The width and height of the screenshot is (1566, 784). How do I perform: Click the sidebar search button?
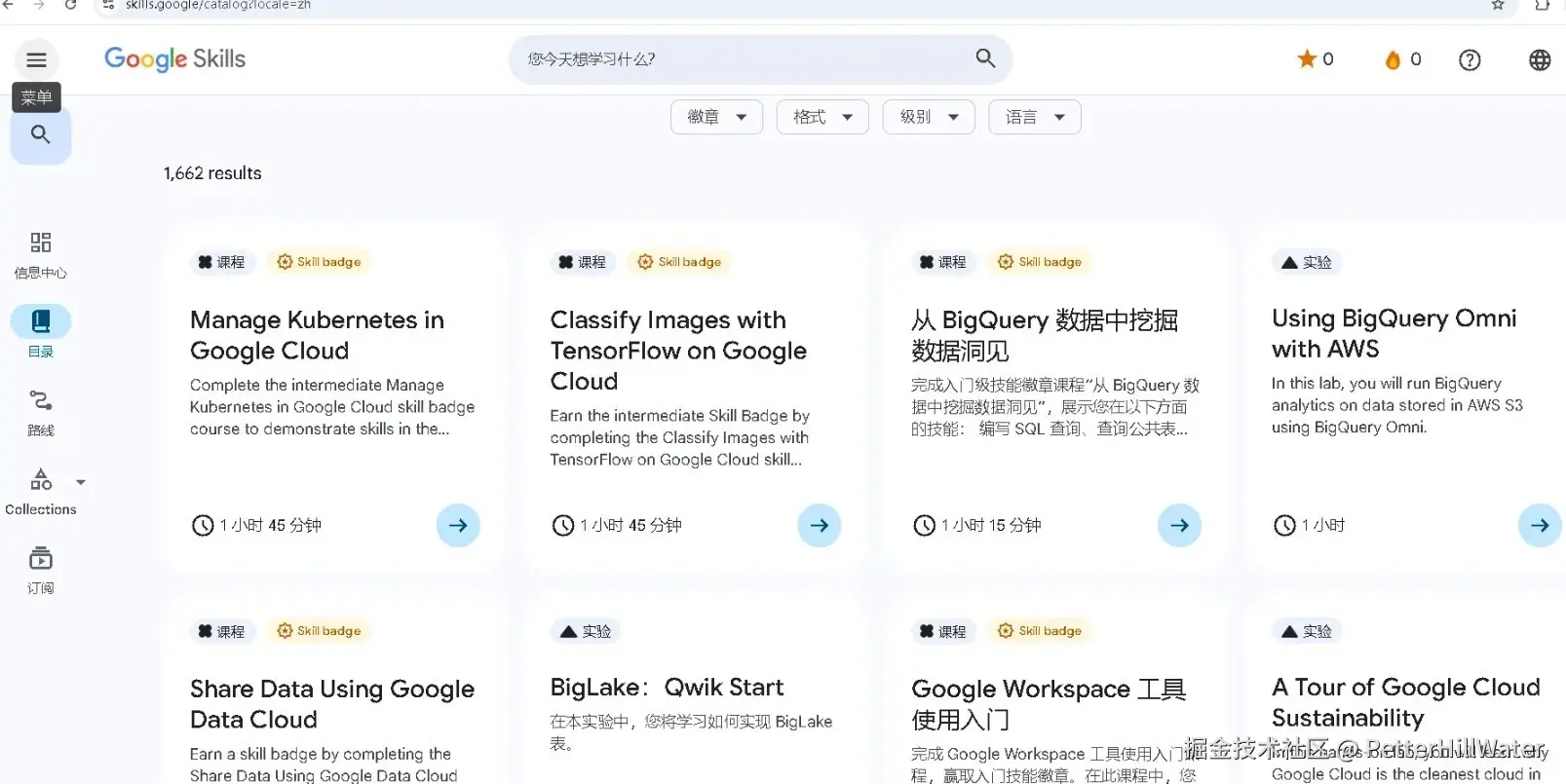click(41, 134)
